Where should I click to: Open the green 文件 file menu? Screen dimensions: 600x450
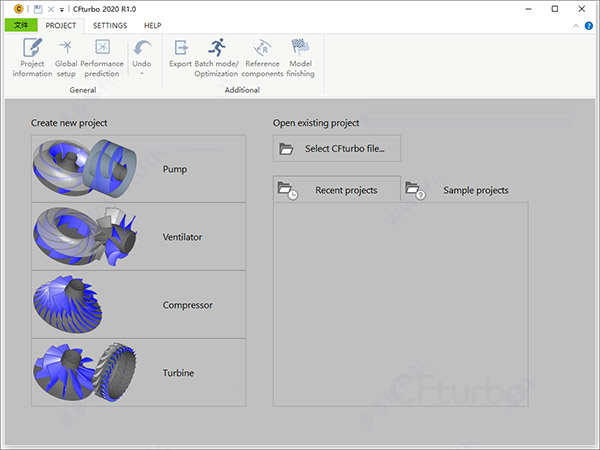tap(20, 25)
